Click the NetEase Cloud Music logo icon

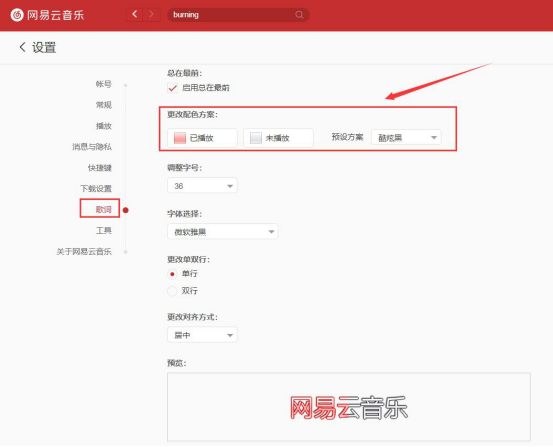17,15
